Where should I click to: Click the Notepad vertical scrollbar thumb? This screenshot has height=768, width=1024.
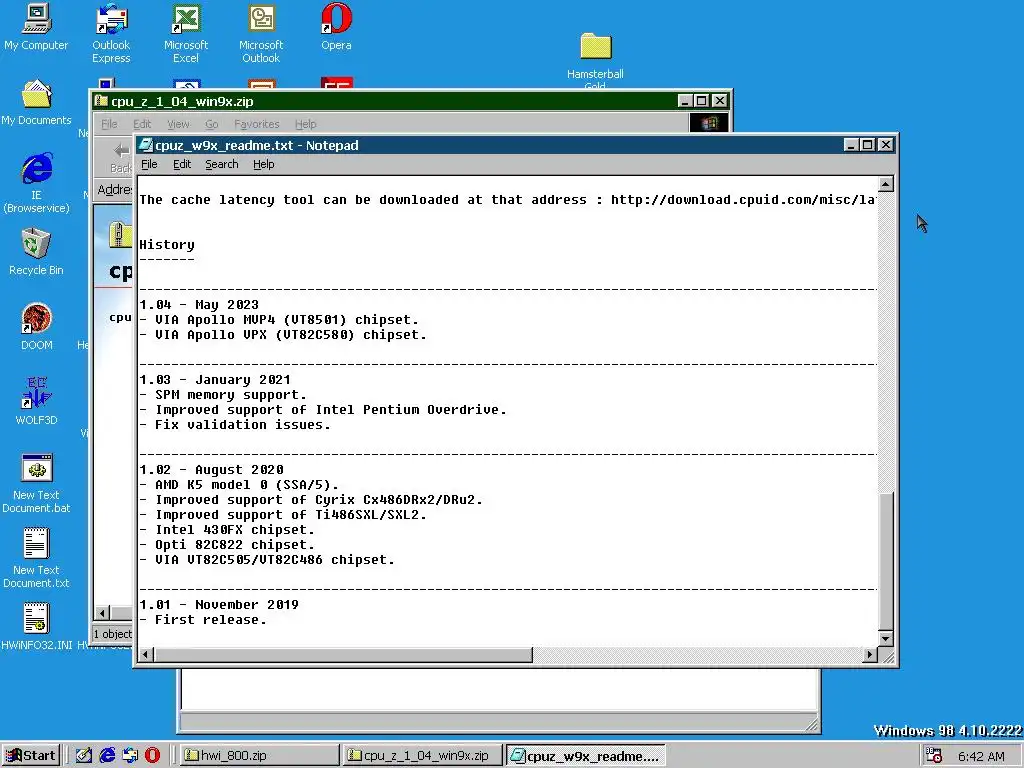886,562
